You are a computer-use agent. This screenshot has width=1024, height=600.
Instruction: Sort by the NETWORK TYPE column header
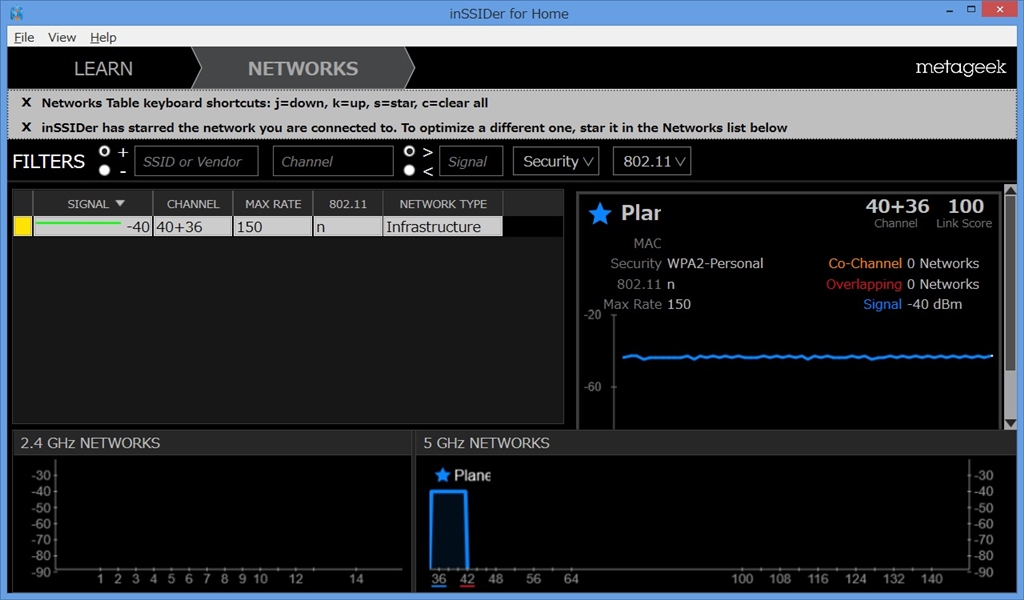(443, 204)
